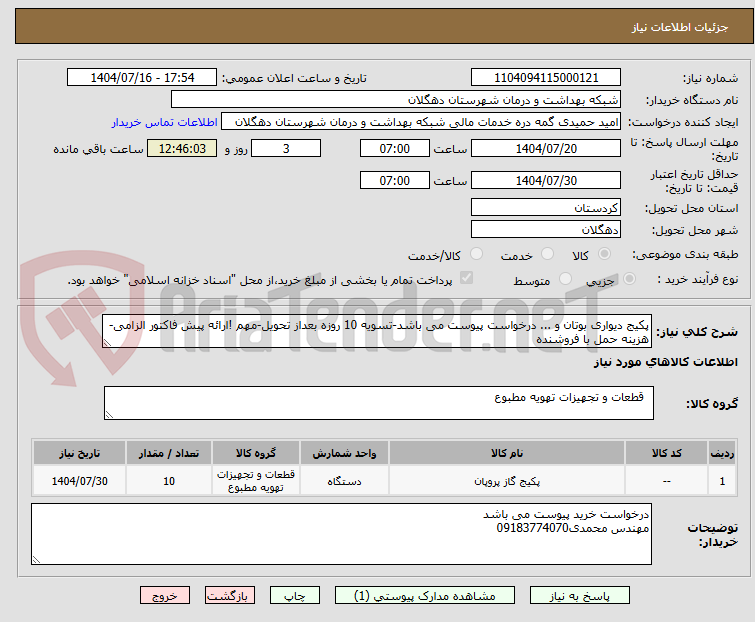The height and width of the screenshot is (622, 755).
Task: Click the 'شماره نیاز' number field
Action: [546, 78]
